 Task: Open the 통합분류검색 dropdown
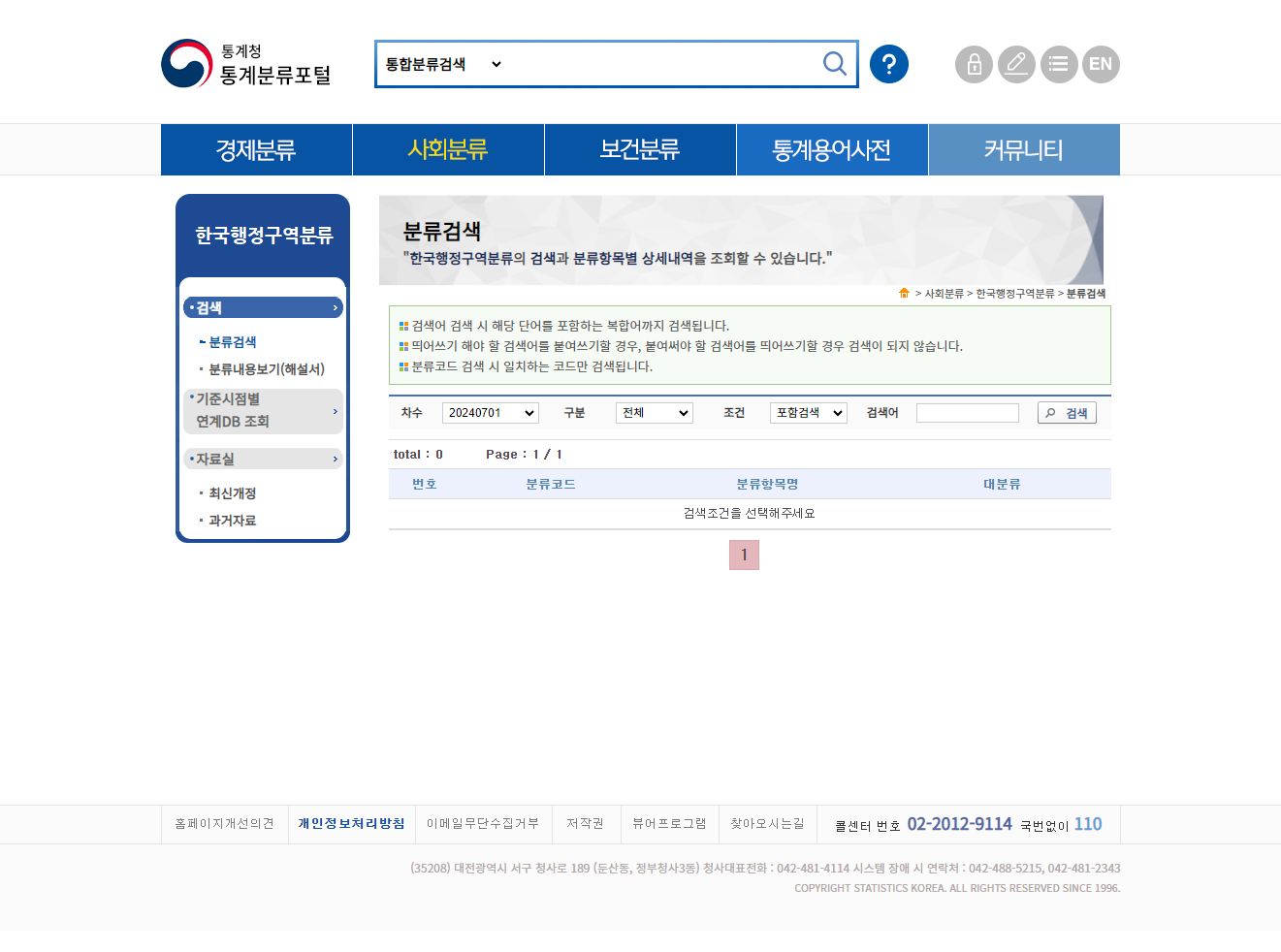(x=443, y=64)
